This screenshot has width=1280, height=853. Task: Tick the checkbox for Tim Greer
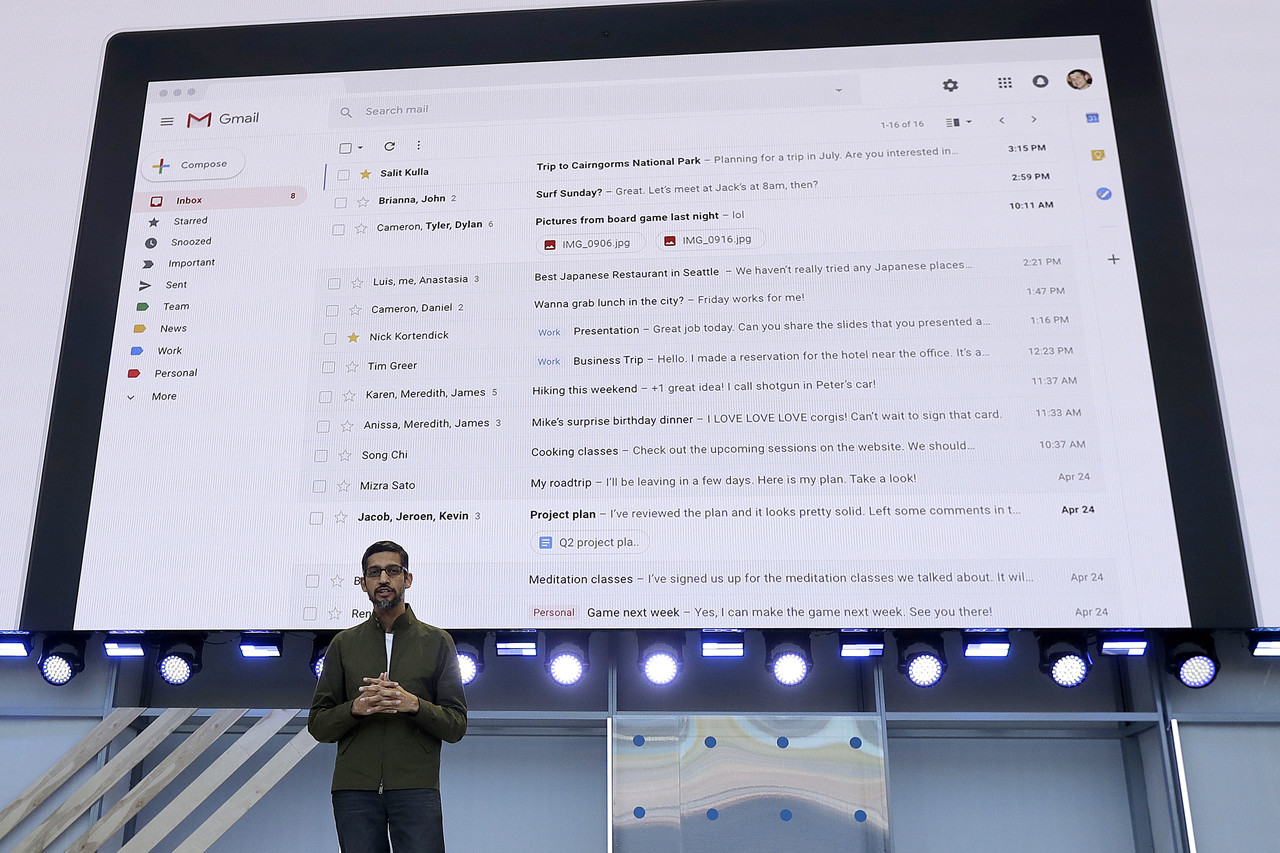pos(328,367)
